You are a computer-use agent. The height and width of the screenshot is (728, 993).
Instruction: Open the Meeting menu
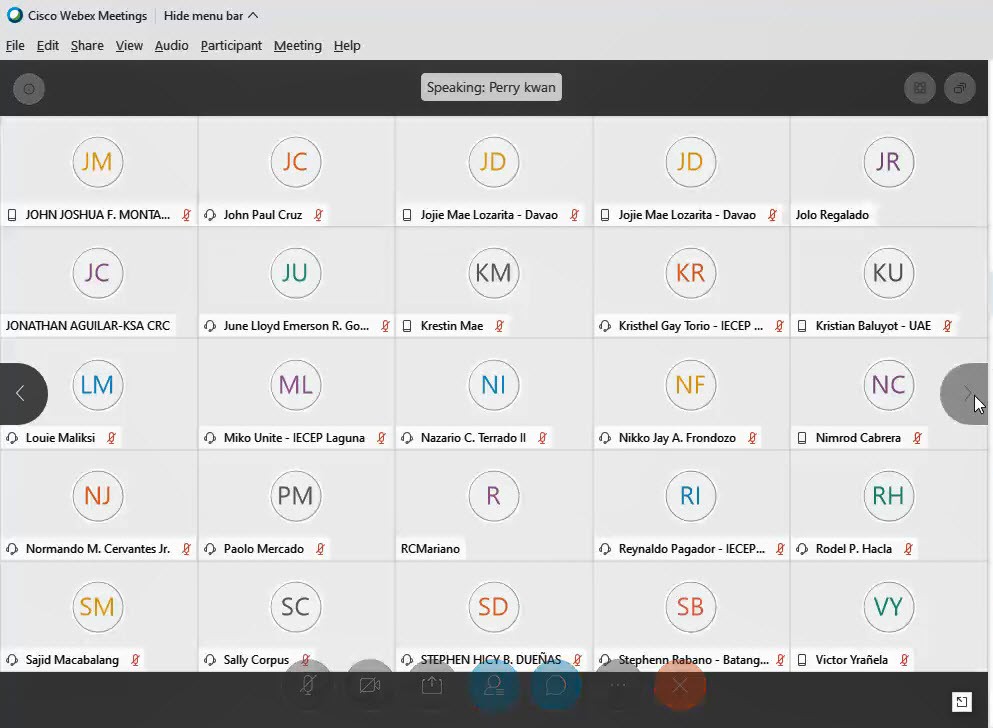coord(297,46)
